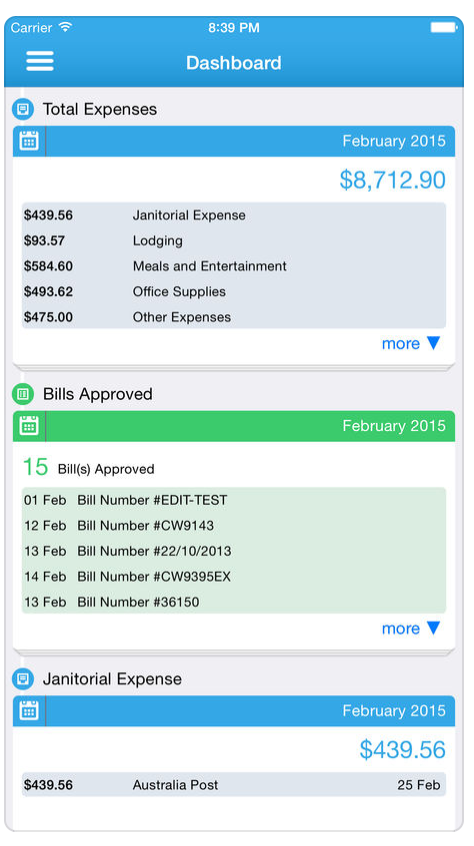Open the hamburger menu in the header
The width and height of the screenshot is (474, 846).
[40, 61]
